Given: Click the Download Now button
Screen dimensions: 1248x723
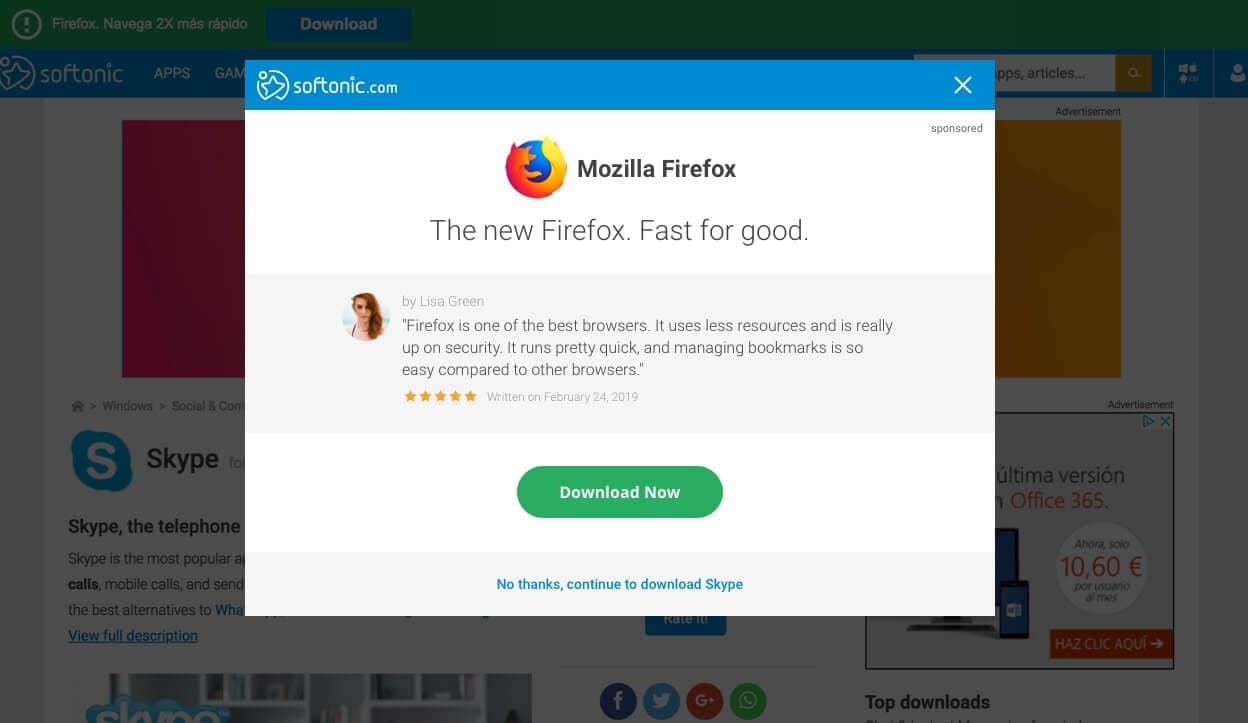Looking at the screenshot, I should (x=620, y=491).
